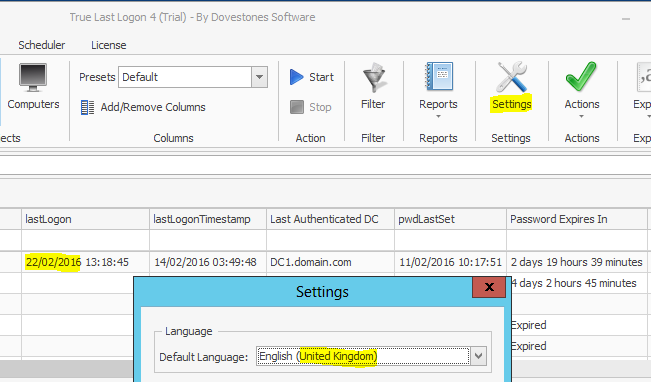Close the Settings dialog

489,287
